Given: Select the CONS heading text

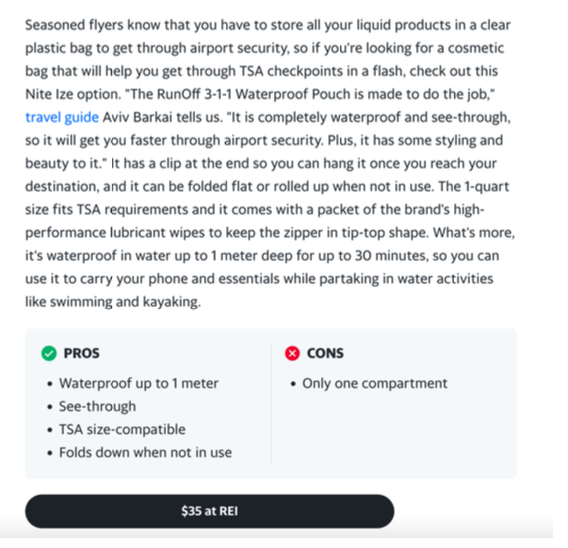Looking at the screenshot, I should pyautogui.click(x=325, y=353).
